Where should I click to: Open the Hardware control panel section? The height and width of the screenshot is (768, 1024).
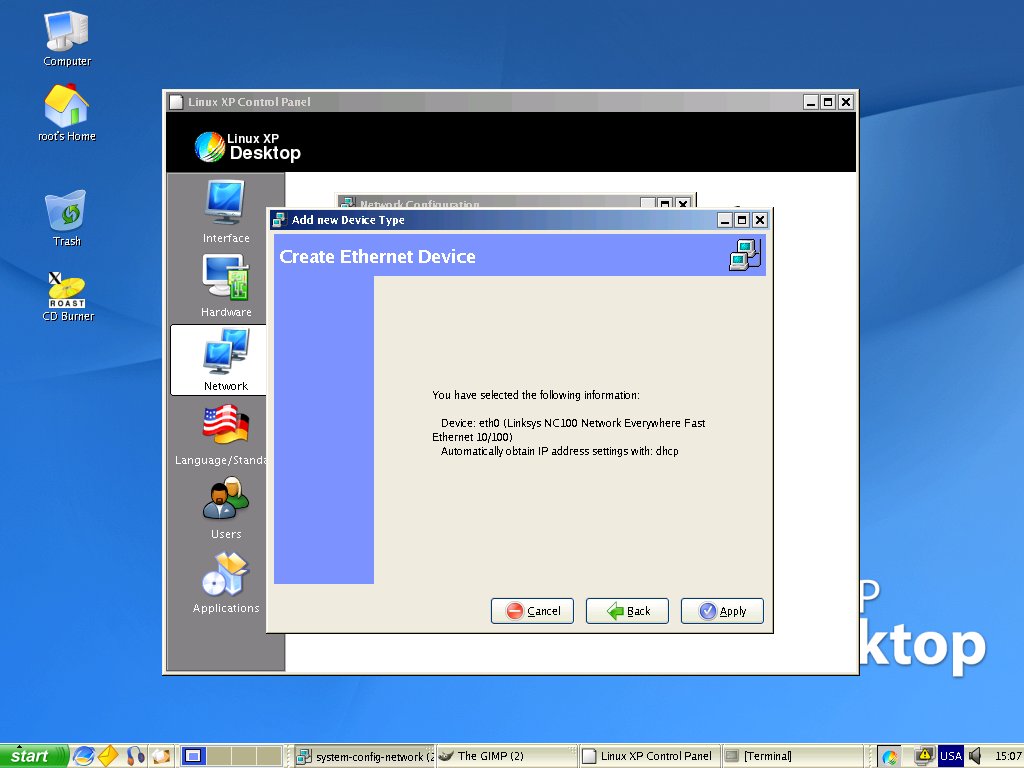[225, 285]
